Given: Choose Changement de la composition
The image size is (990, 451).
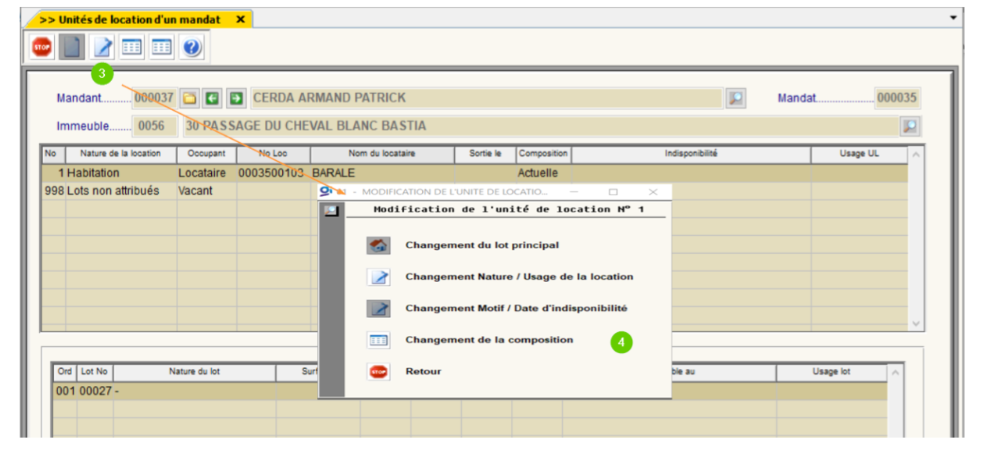Looking at the screenshot, I should [489, 340].
